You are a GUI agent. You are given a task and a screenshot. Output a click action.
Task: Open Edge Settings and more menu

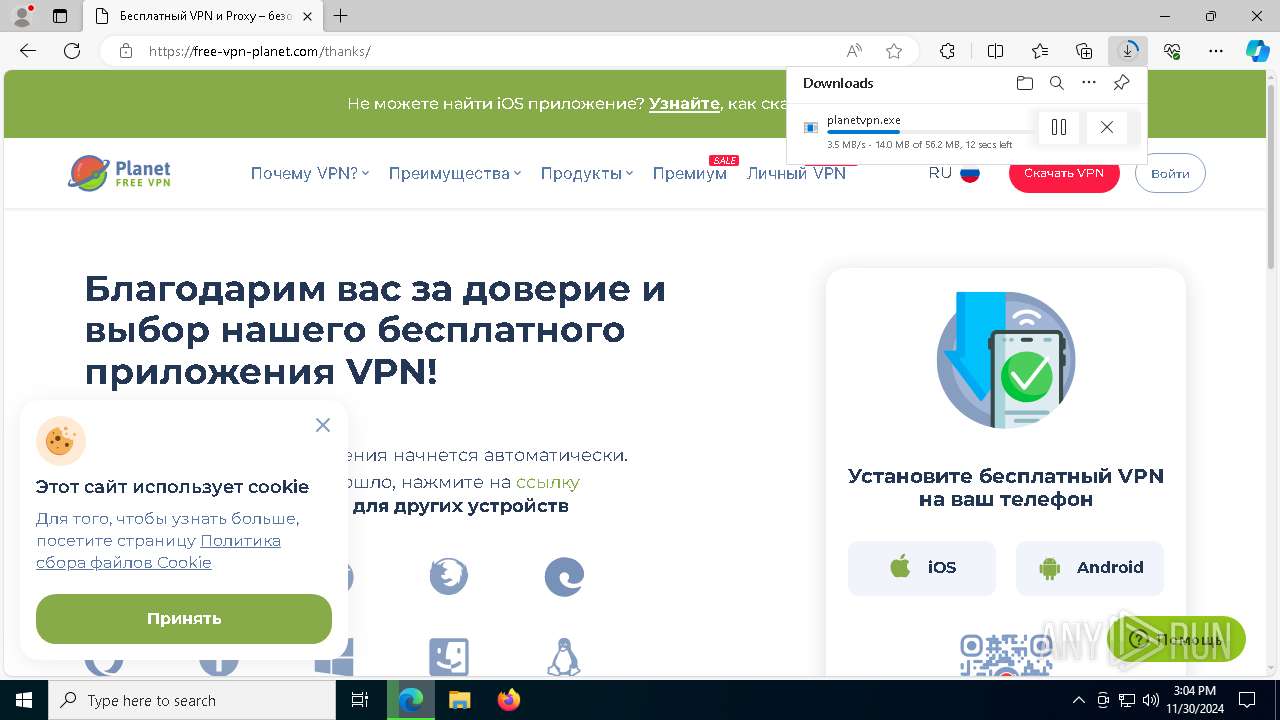point(1216,51)
